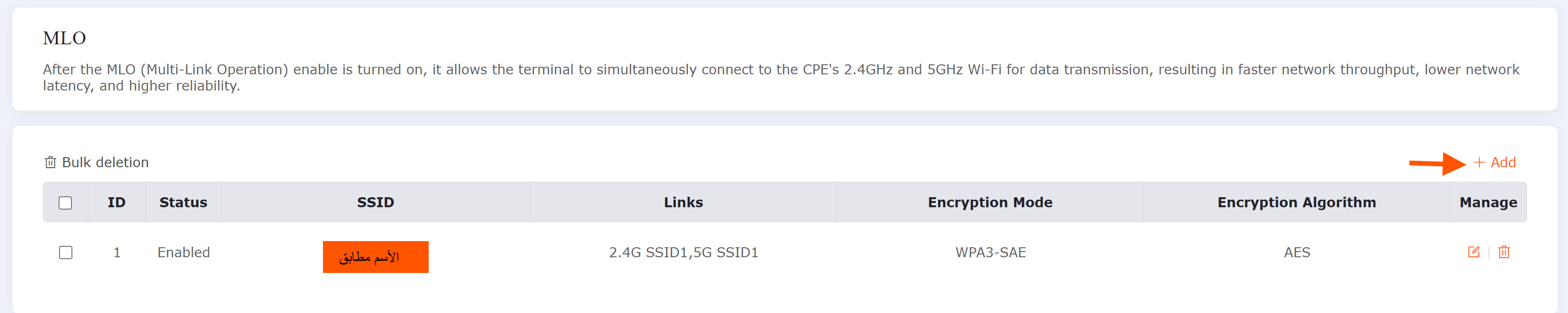Viewport: 1568px width, 313px height.
Task: Check the checkbox for row ID 1
Action: pos(66,252)
